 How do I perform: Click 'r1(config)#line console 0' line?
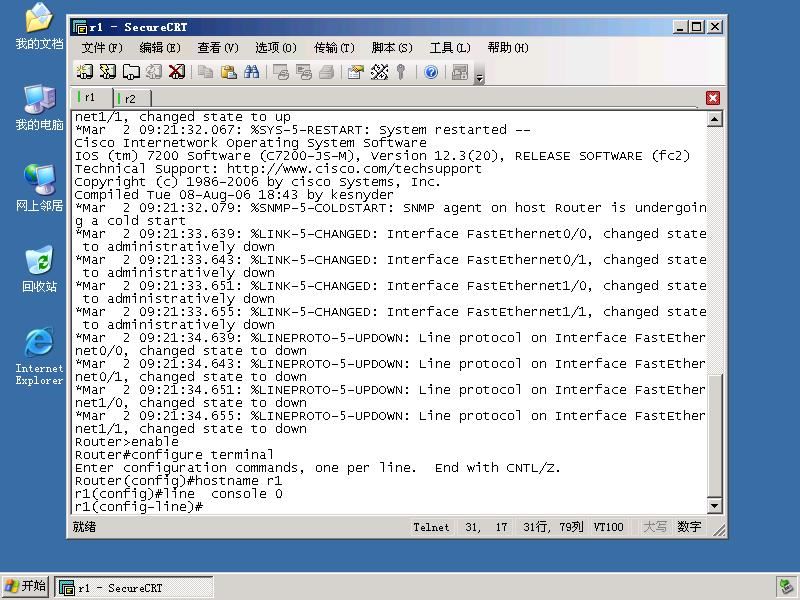click(x=178, y=494)
